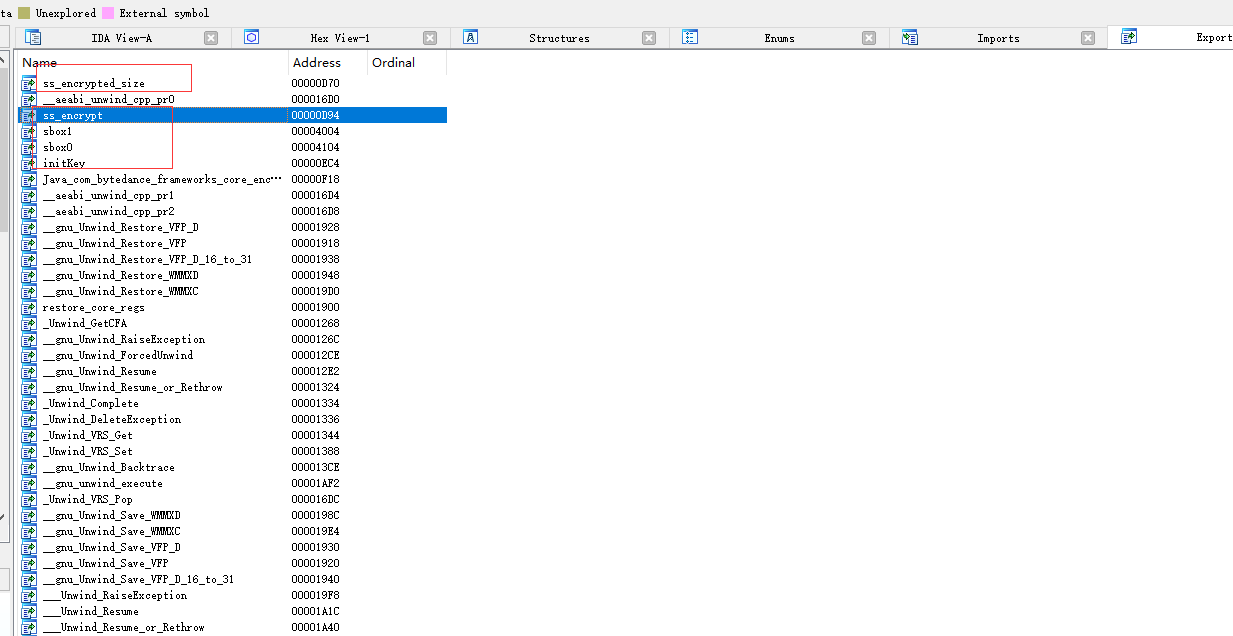1233x636 pixels.
Task: Click the Enums tab icon
Action: (x=690, y=38)
